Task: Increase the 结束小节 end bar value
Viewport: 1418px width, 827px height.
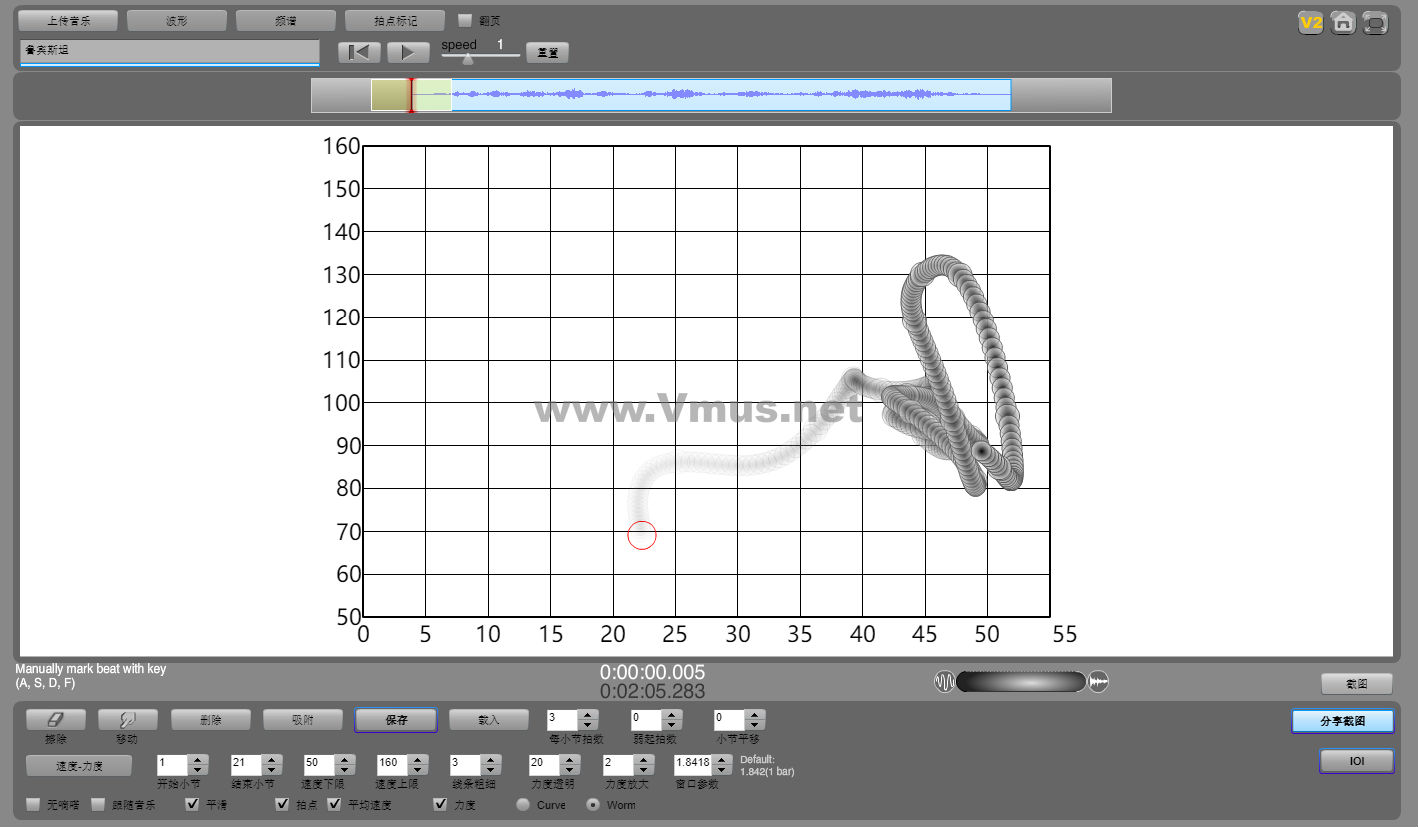Action: coord(271,759)
